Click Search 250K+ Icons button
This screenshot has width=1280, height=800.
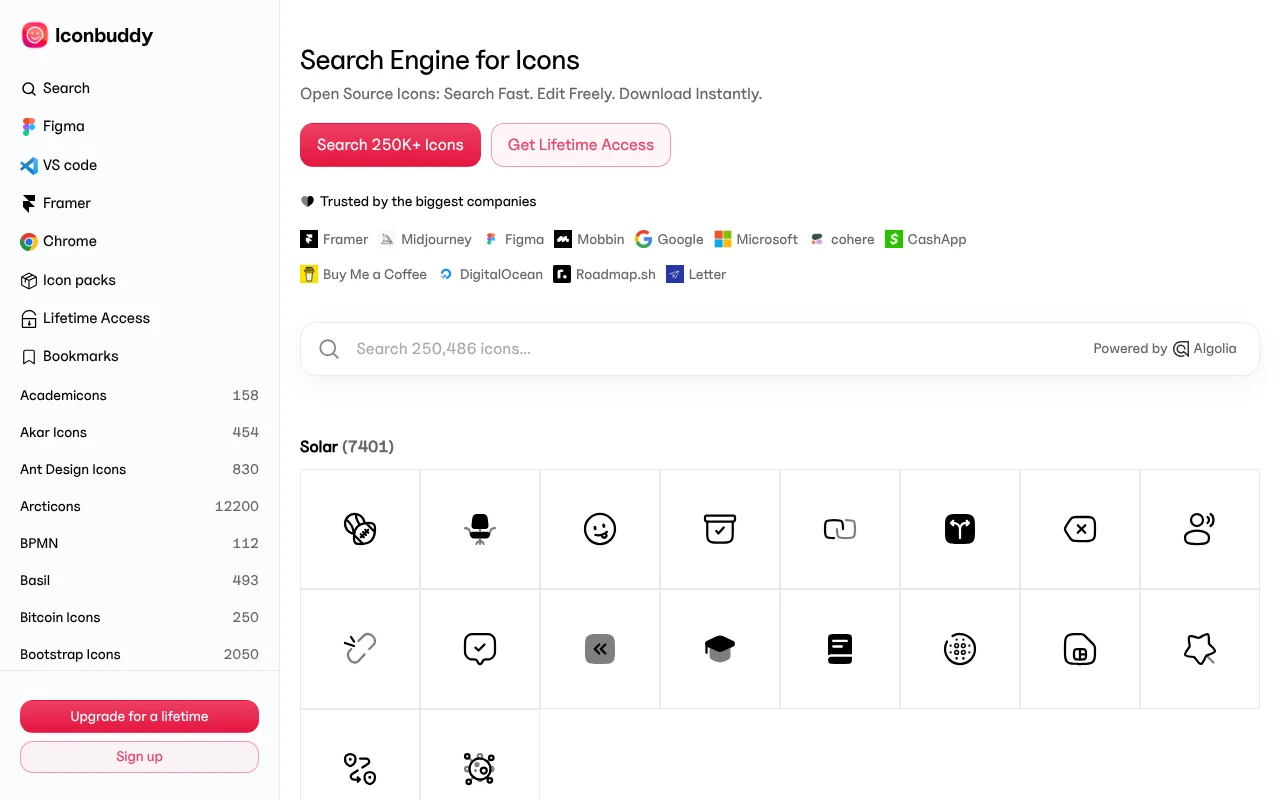click(390, 145)
